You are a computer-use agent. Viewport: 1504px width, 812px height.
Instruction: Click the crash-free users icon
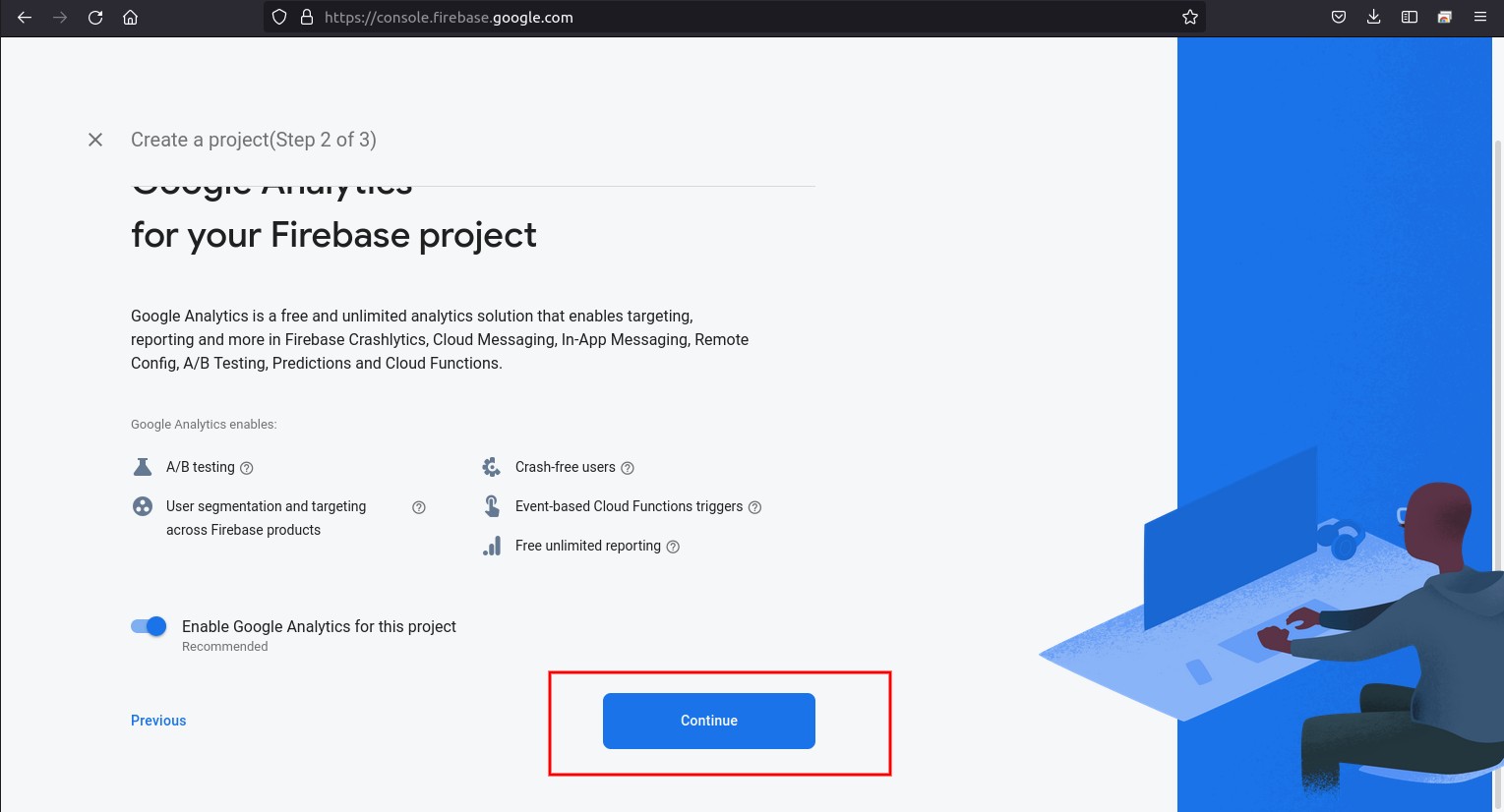pyautogui.click(x=491, y=467)
